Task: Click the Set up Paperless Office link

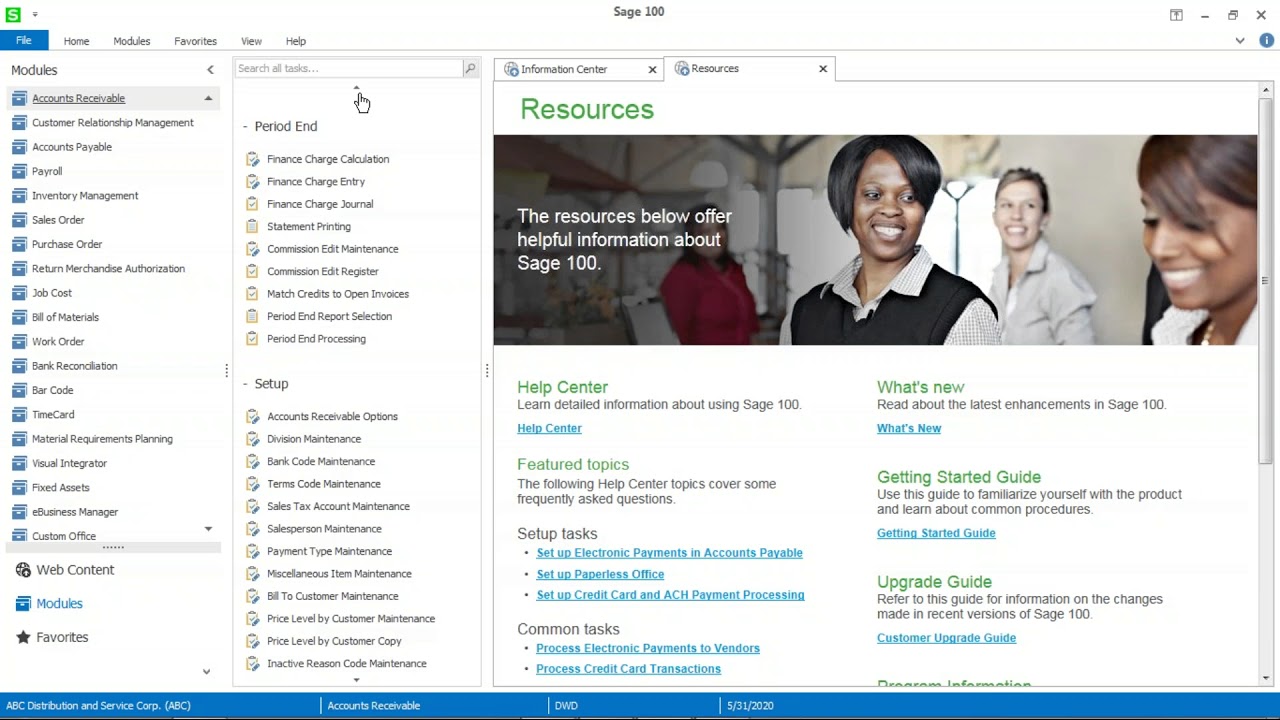Action: pos(600,574)
